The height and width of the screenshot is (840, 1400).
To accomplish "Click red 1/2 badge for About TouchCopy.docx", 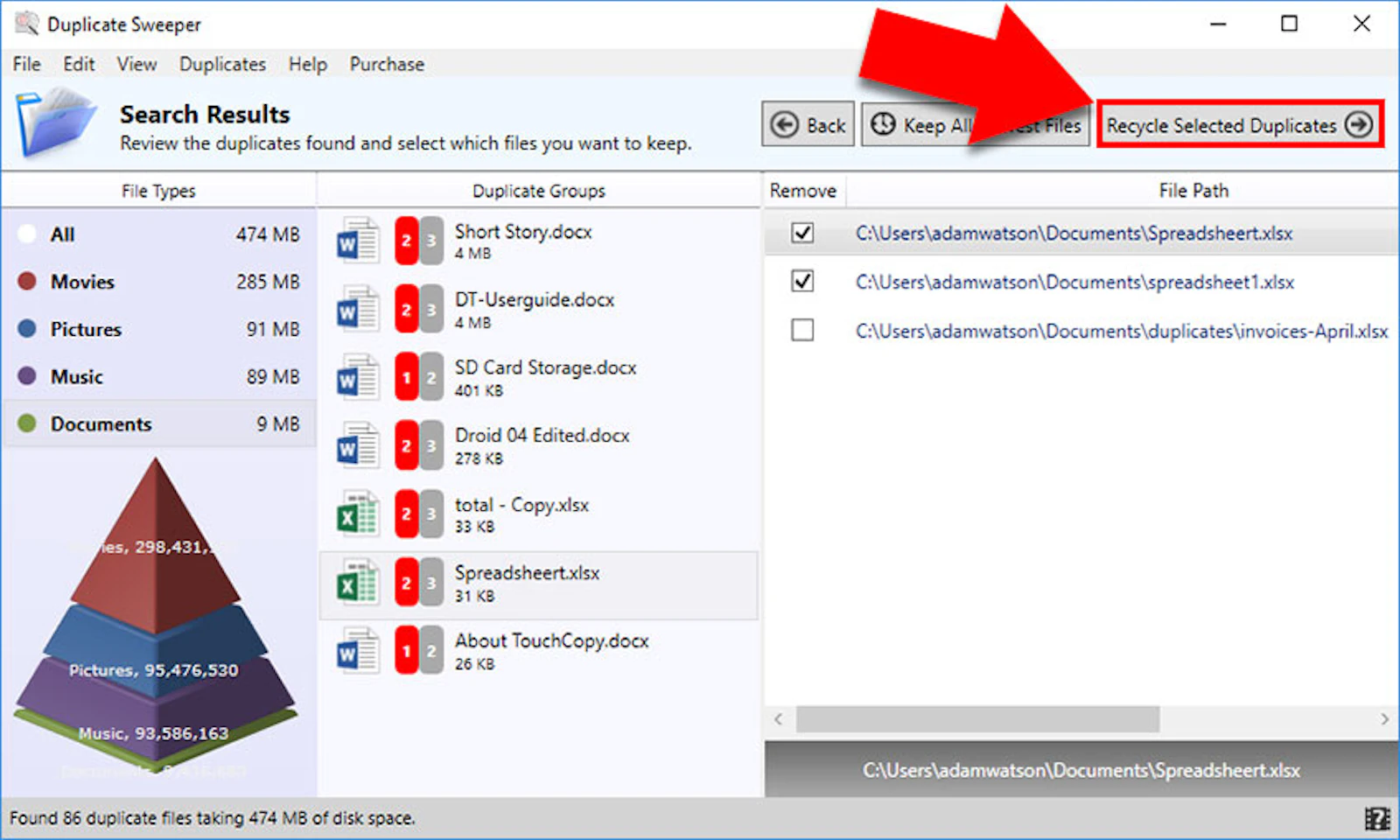I will (x=418, y=650).
